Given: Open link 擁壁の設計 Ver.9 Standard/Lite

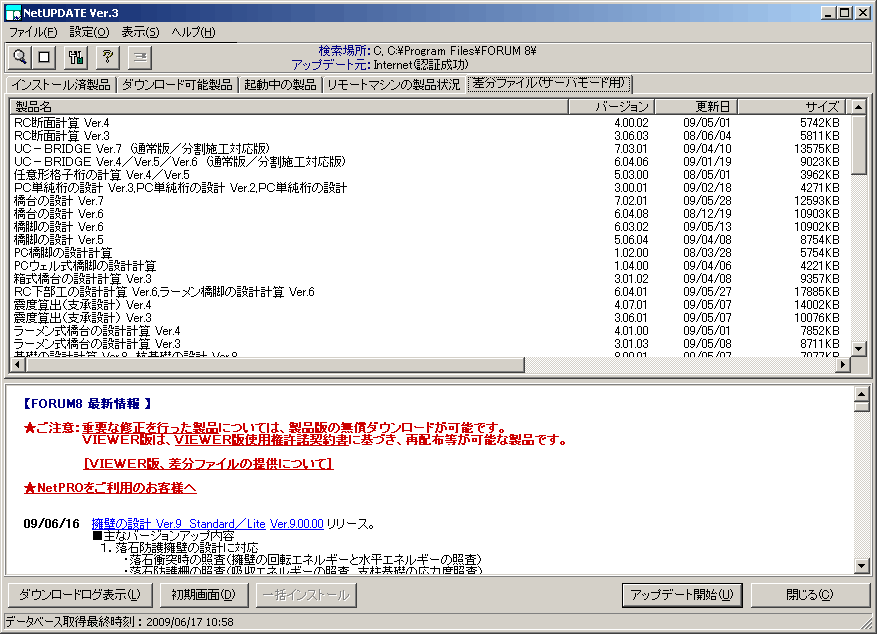Looking at the screenshot, I should (178, 524).
